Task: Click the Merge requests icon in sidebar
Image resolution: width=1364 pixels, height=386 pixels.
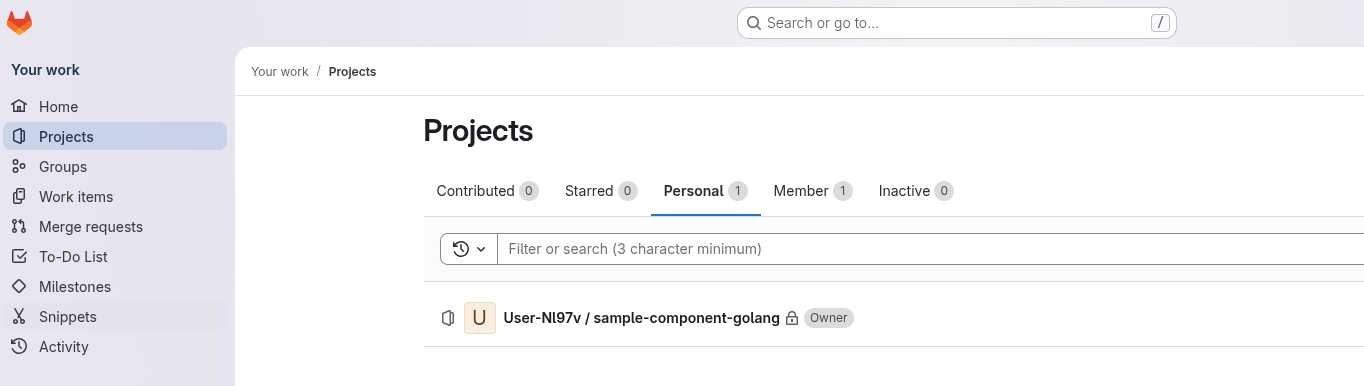Action: tap(19, 226)
